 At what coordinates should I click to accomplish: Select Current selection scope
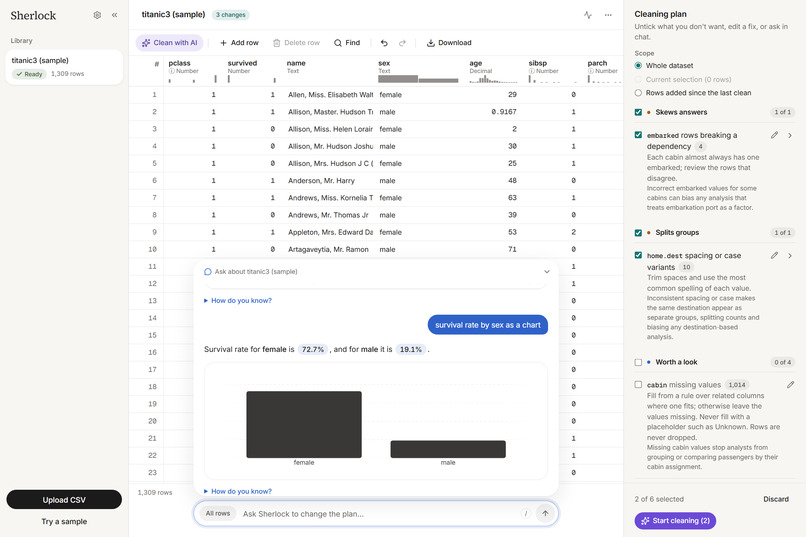[x=638, y=79]
